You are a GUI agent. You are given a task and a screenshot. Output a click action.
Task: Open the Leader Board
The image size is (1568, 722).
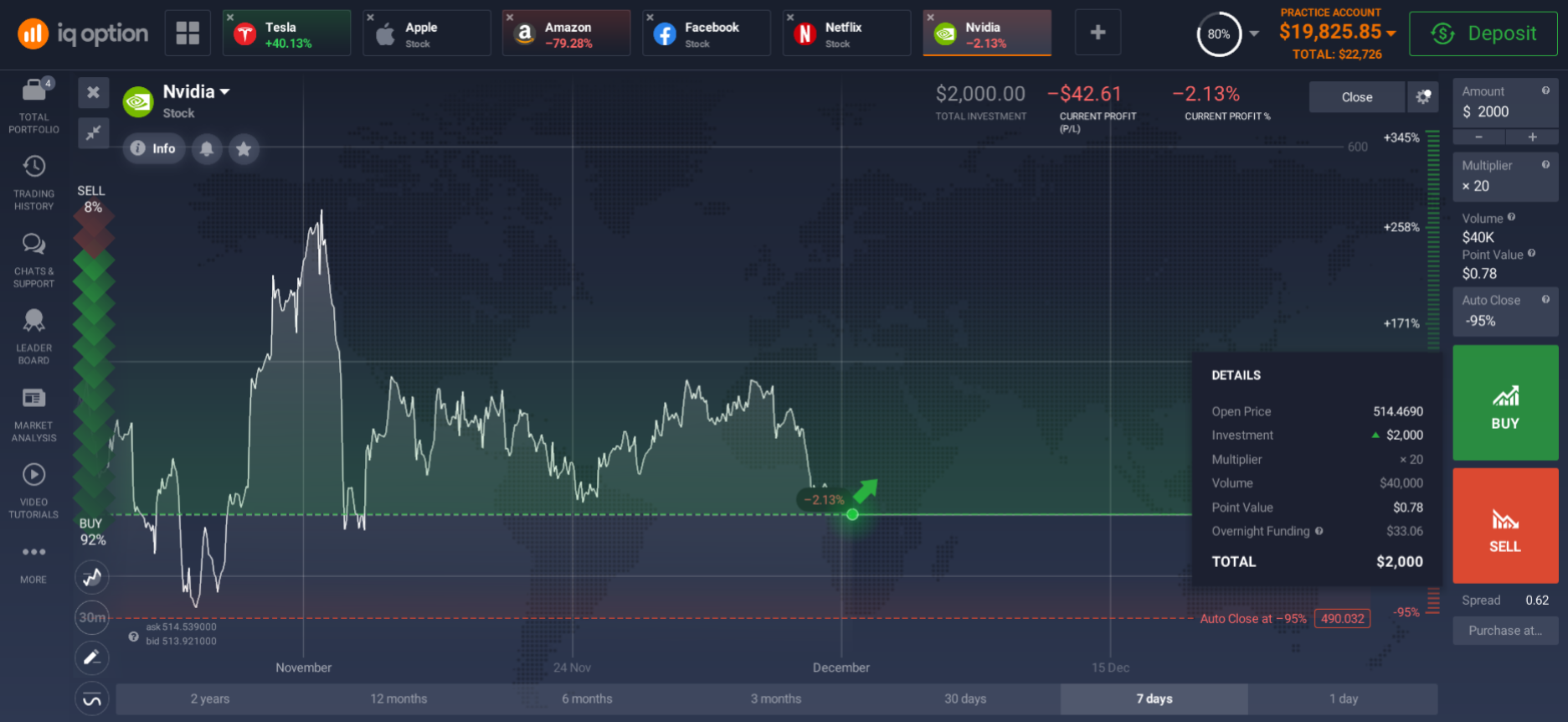(x=33, y=336)
